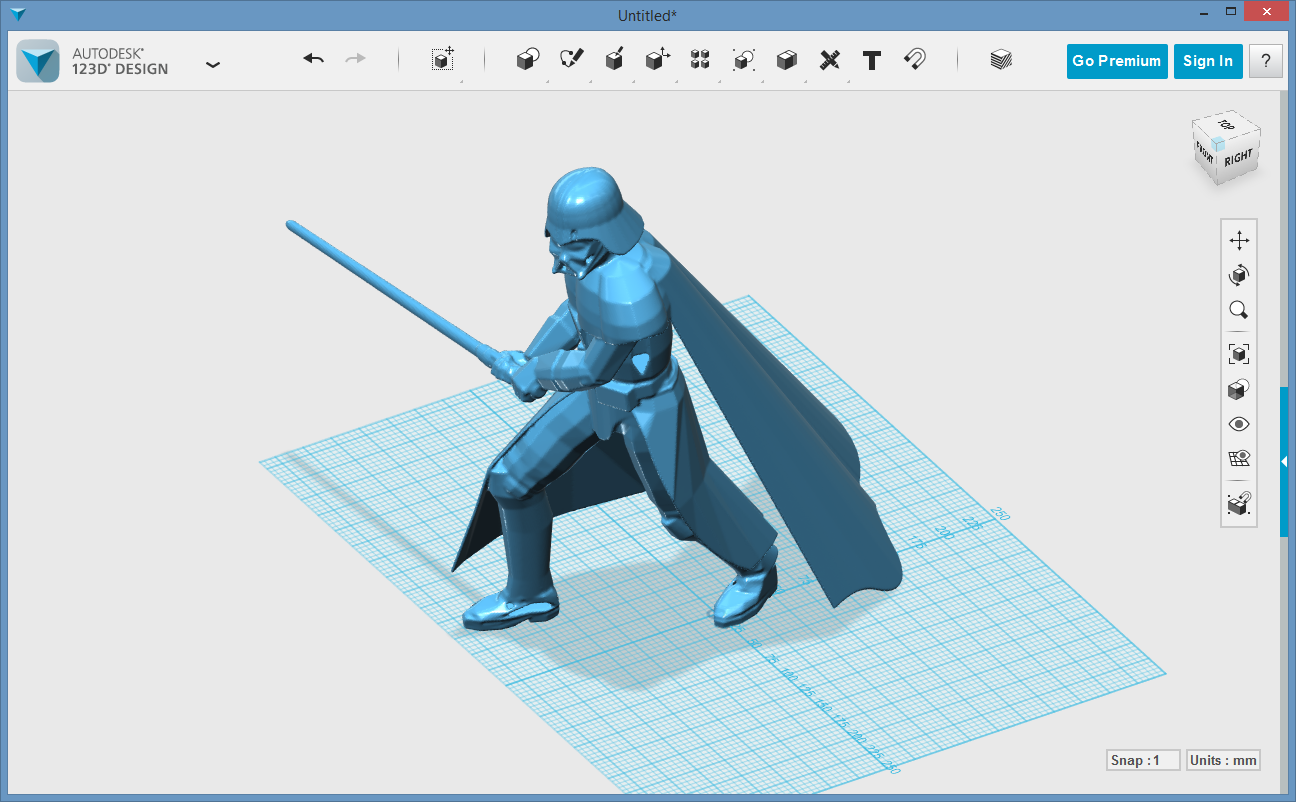Image resolution: width=1296 pixels, height=802 pixels.
Task: Open the Measure ruler tool
Action: [x=829, y=60]
